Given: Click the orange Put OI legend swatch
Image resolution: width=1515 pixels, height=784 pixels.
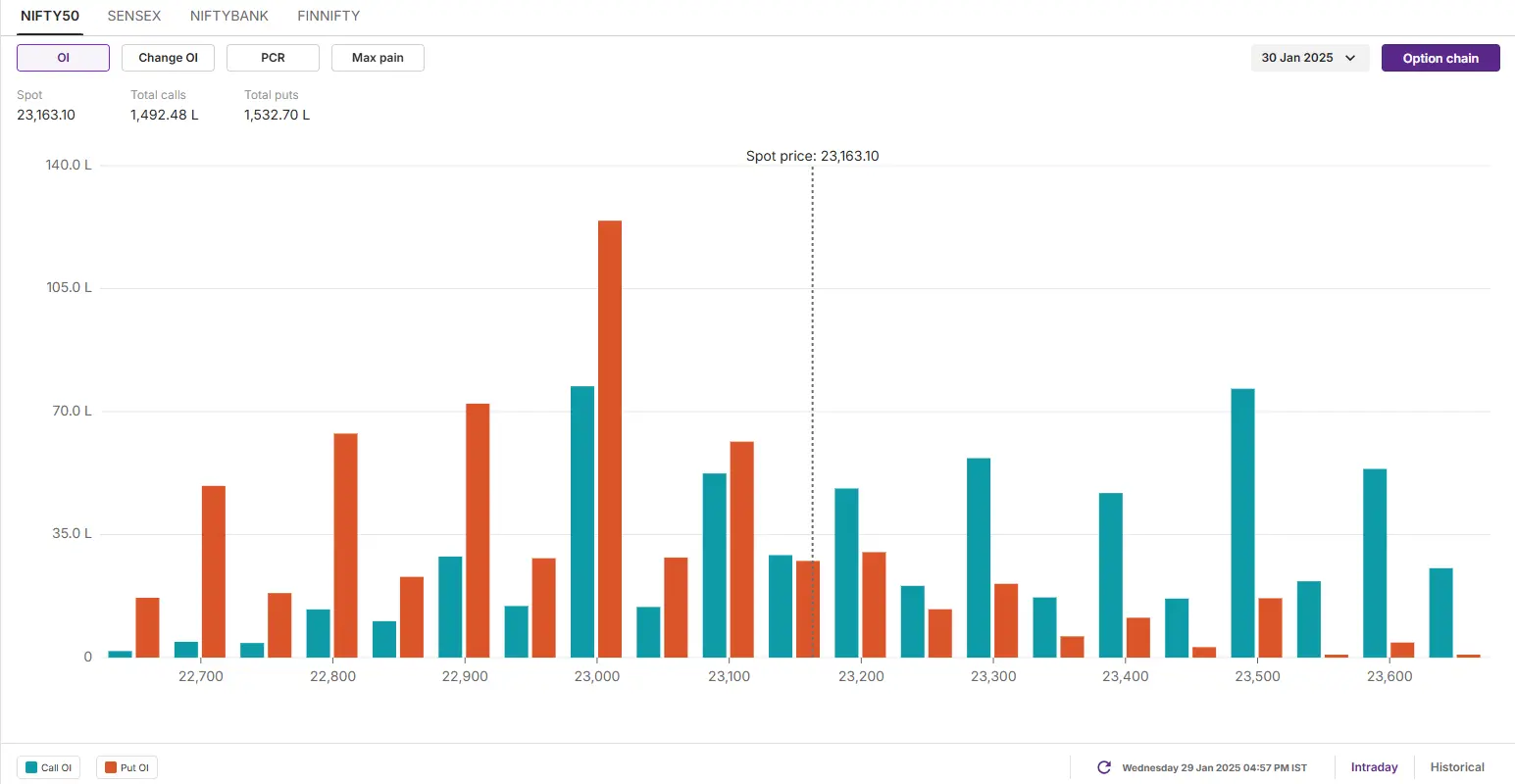Looking at the screenshot, I should [x=111, y=767].
